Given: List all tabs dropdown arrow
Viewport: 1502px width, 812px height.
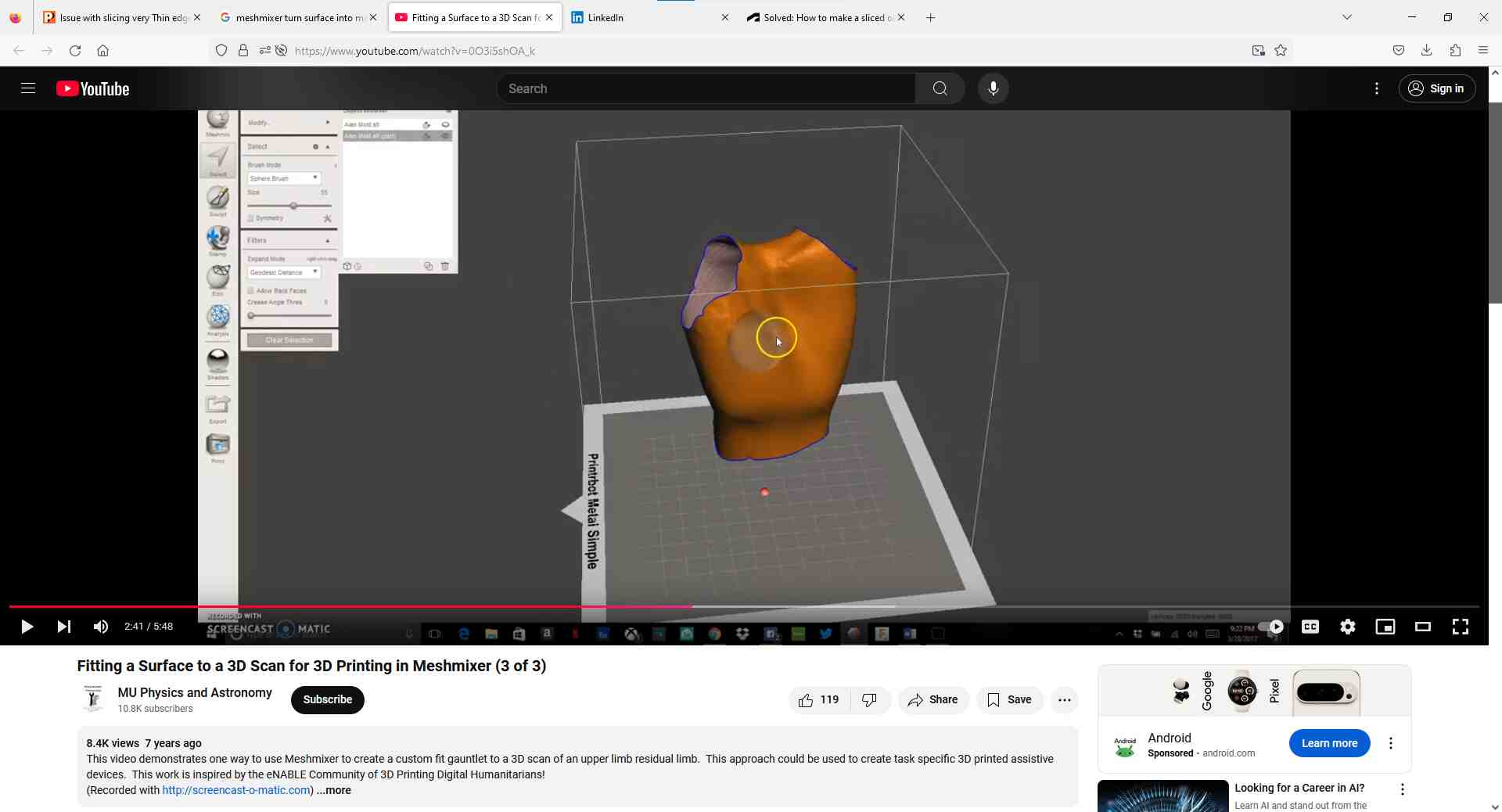Looking at the screenshot, I should coord(1347,17).
